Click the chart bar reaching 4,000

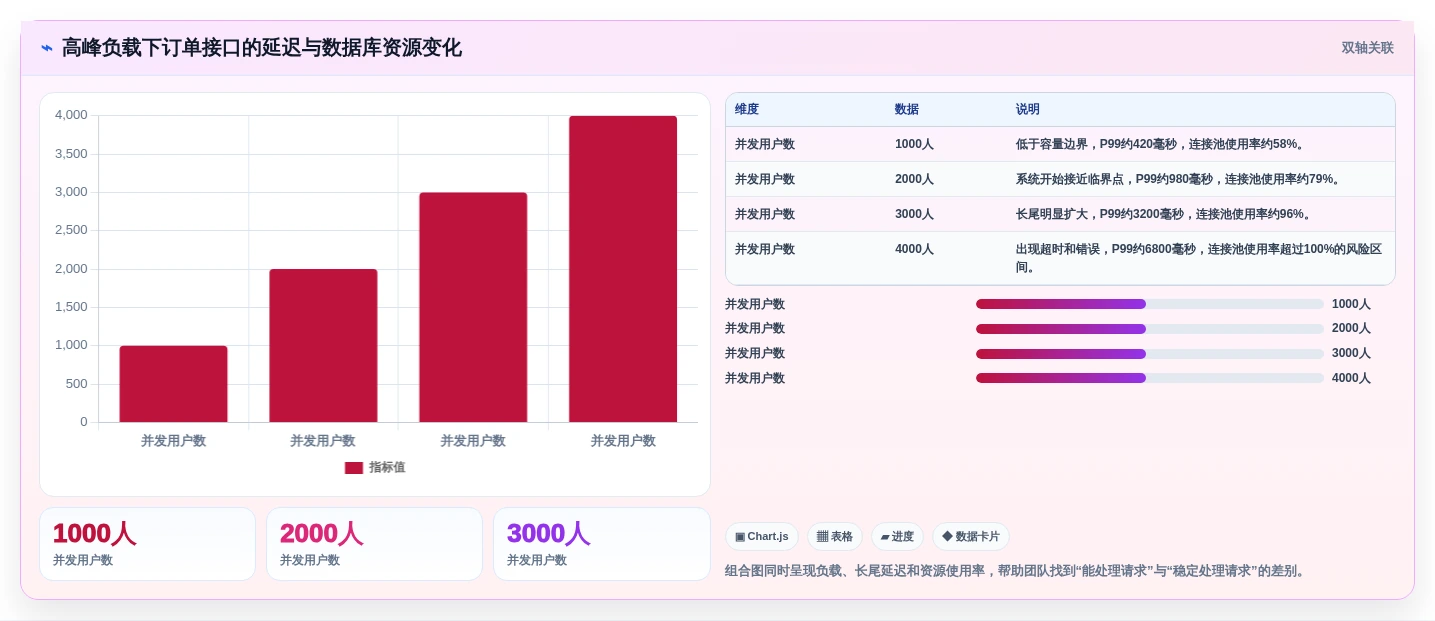tap(623, 269)
